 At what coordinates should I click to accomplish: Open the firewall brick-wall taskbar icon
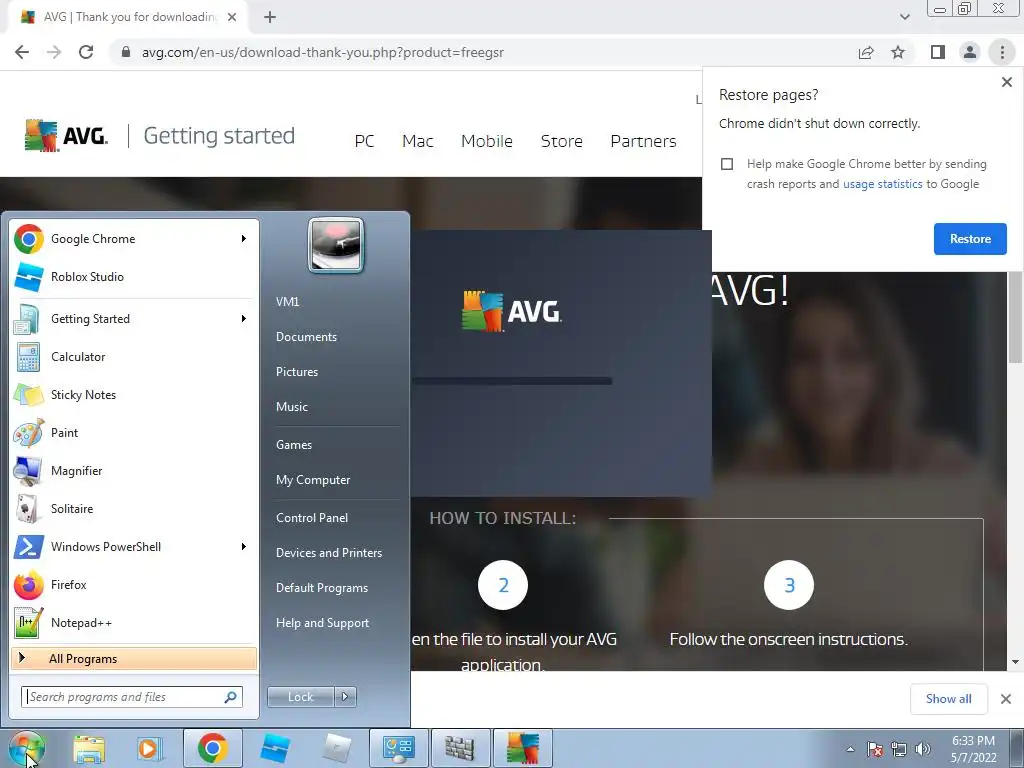pyautogui.click(x=460, y=748)
